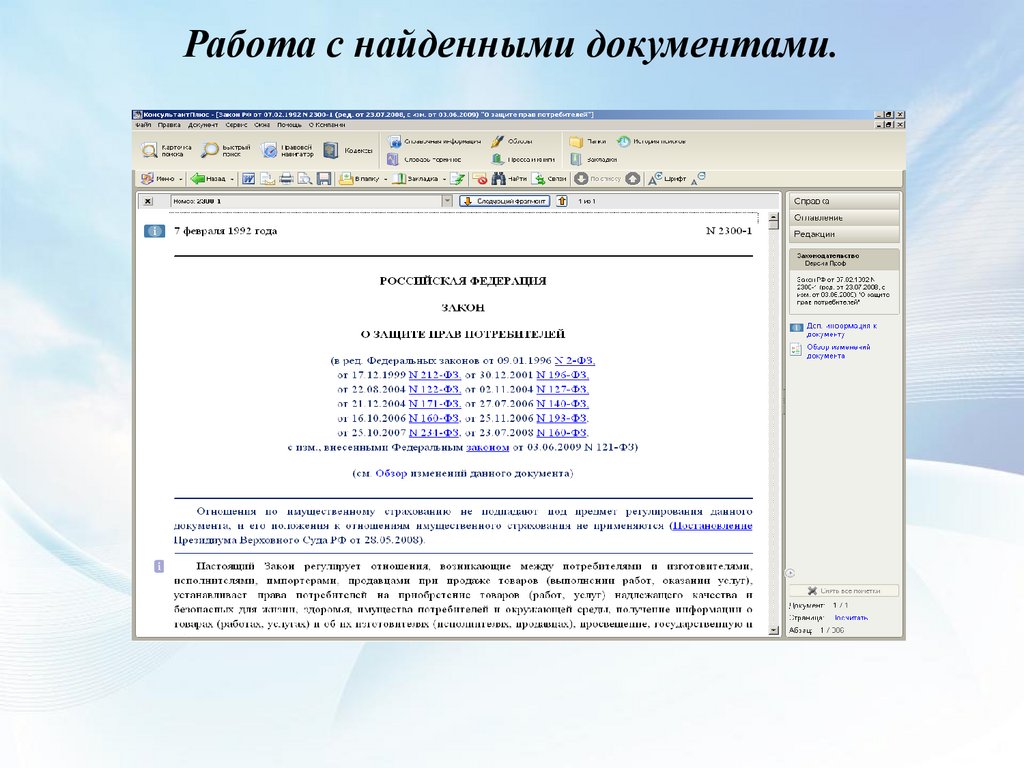
Task: Open the законом hyperlink
Action: [487, 447]
